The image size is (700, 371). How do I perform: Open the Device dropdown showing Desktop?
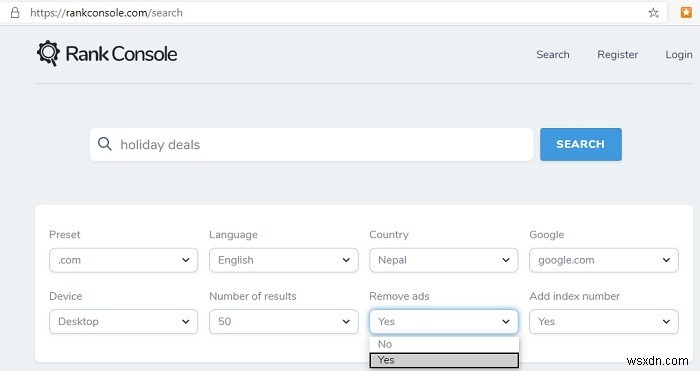(x=123, y=321)
